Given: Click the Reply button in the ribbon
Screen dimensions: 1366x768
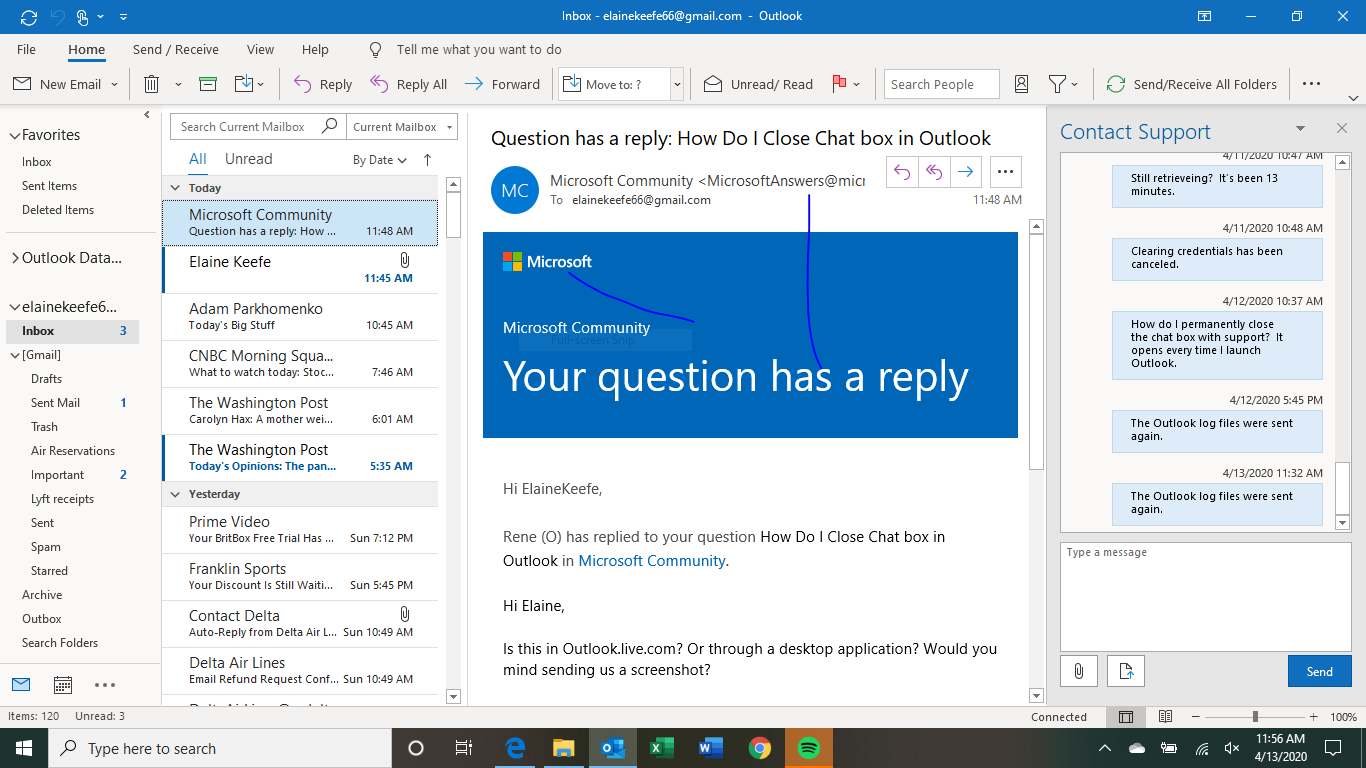Looking at the screenshot, I should (x=323, y=84).
